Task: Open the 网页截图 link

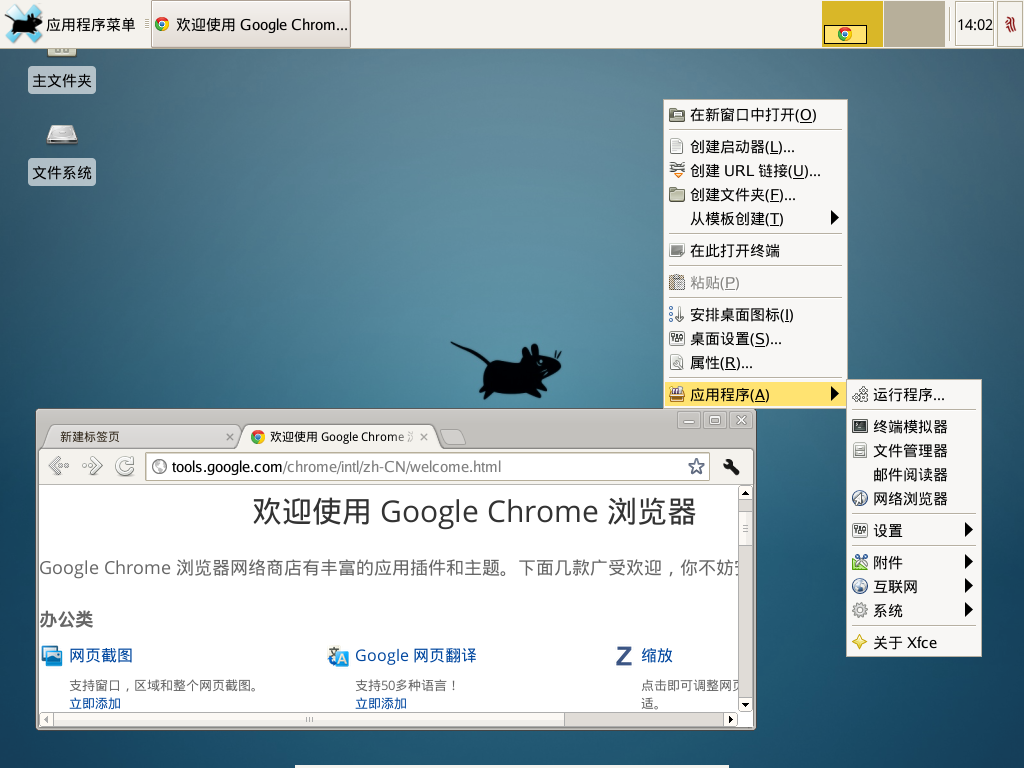Action: click(101, 655)
